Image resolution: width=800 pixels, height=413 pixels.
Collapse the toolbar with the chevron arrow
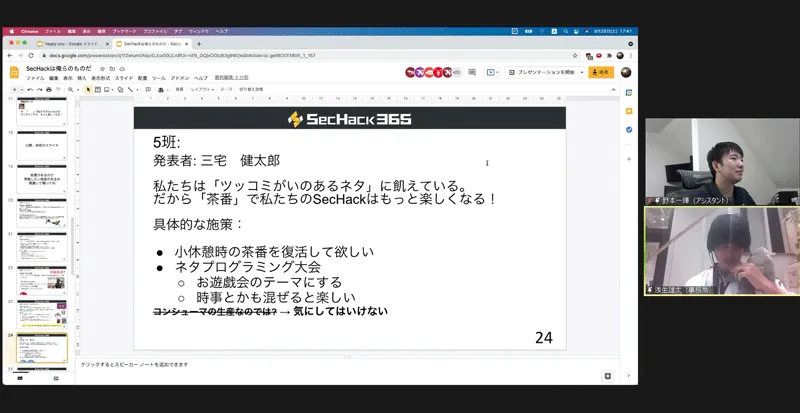pyautogui.click(x=613, y=89)
